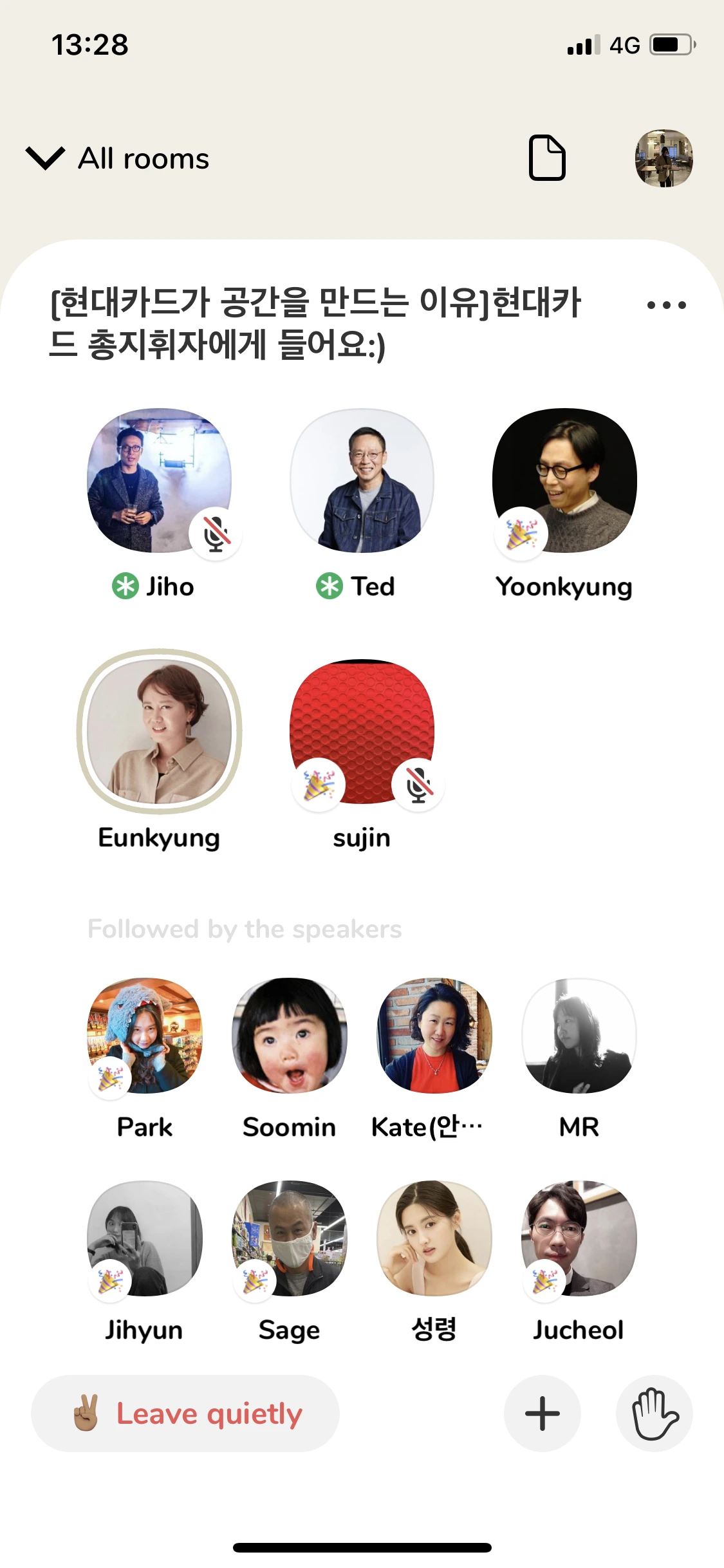Tap green moderator star beside Jiho
The width and height of the screenshot is (724, 1568).
[125, 586]
